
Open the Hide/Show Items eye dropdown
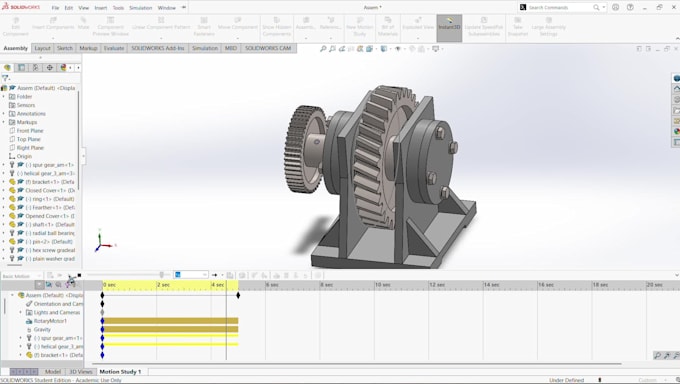pos(398,49)
